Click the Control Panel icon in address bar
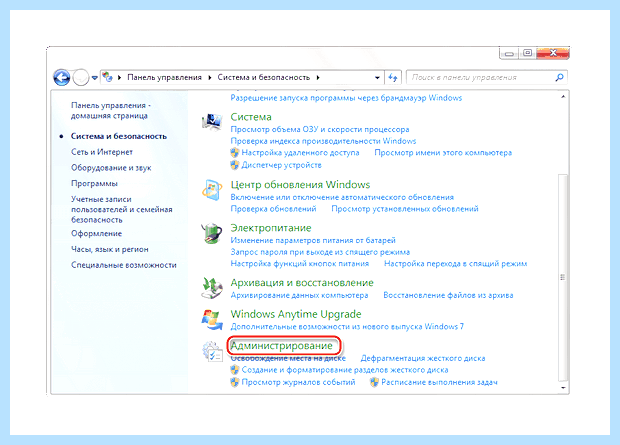This screenshot has height=445, width=620. pos(108,77)
